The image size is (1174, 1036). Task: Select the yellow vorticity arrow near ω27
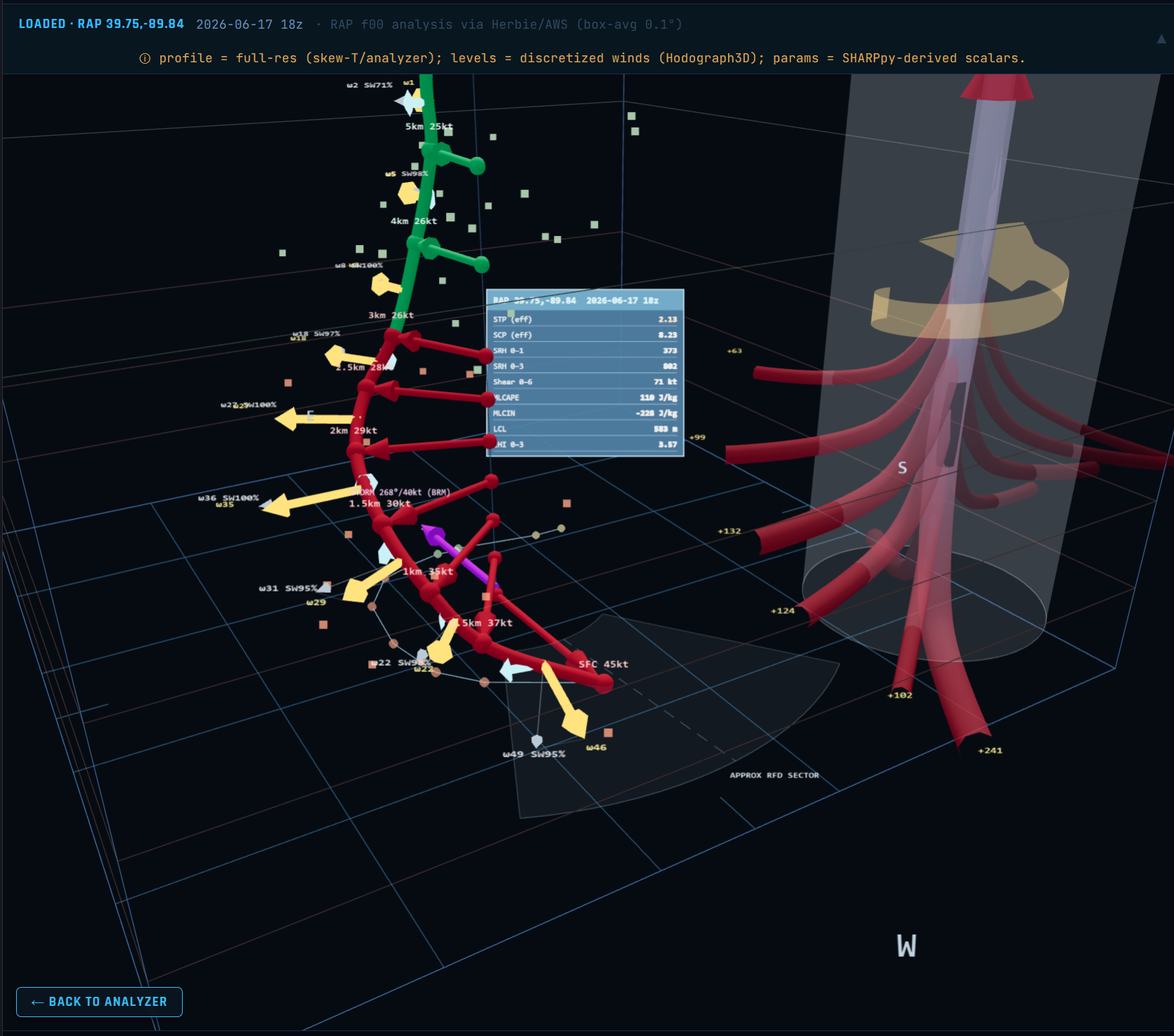pos(314,419)
